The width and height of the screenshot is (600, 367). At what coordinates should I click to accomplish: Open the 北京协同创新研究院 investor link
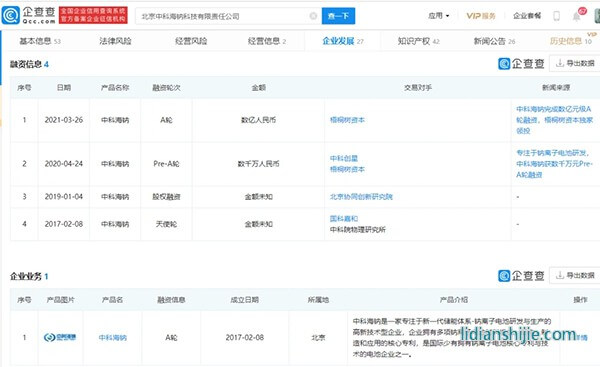pyautogui.click(x=361, y=197)
